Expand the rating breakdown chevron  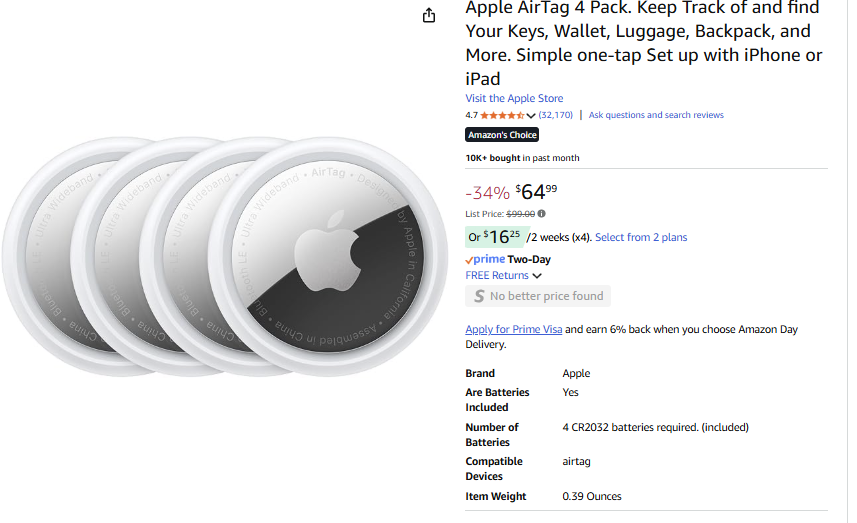531,116
